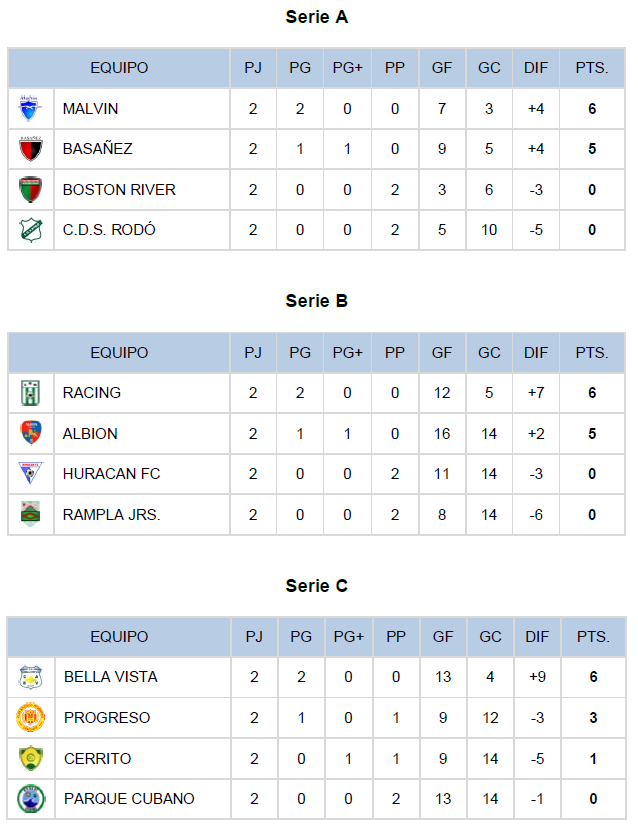Click the Progreso round yellow-red logo
Screen dimensions: 638x826
coord(31,717)
